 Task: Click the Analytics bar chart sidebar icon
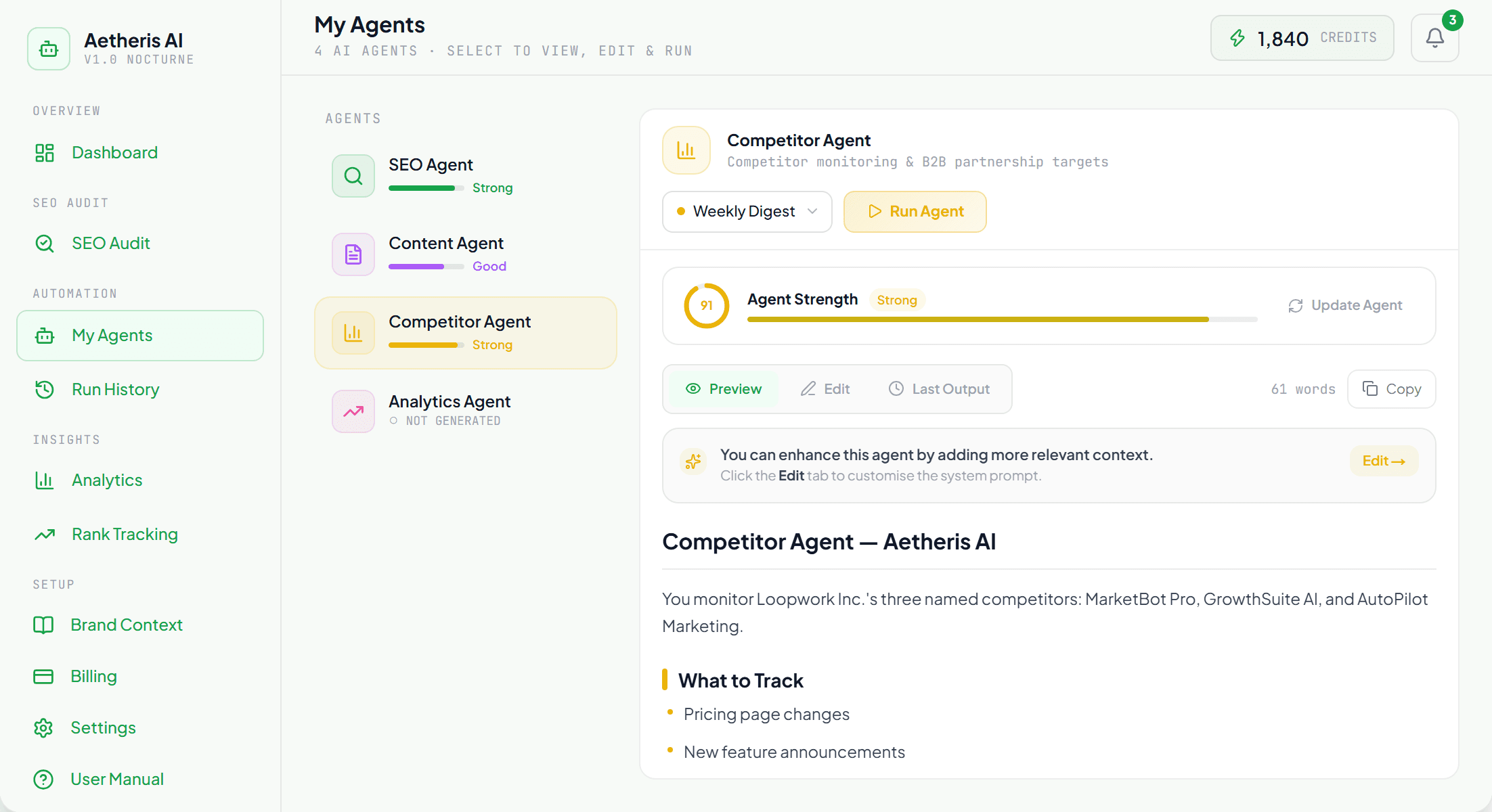coord(45,480)
